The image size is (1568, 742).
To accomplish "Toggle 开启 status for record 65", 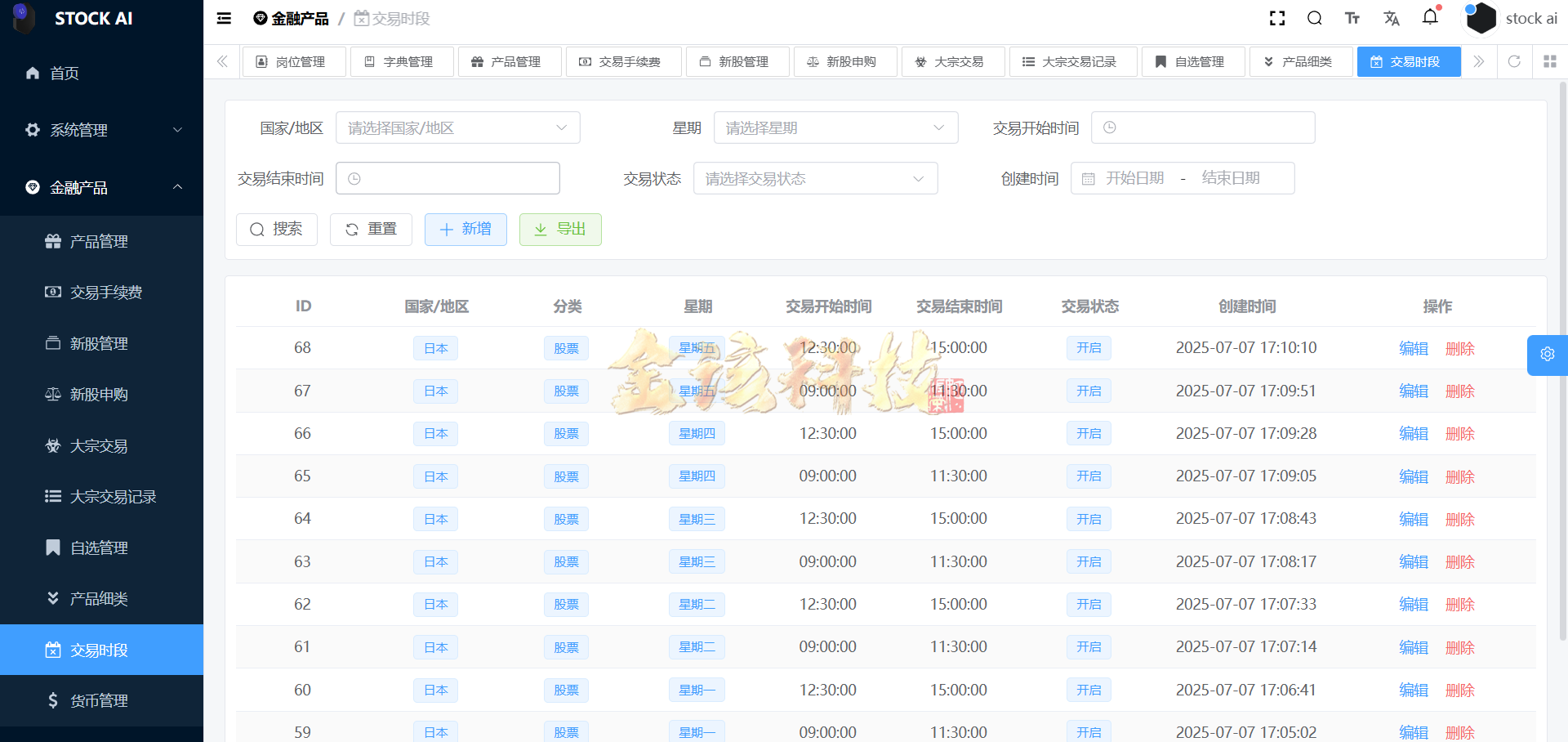I will click(x=1089, y=476).
